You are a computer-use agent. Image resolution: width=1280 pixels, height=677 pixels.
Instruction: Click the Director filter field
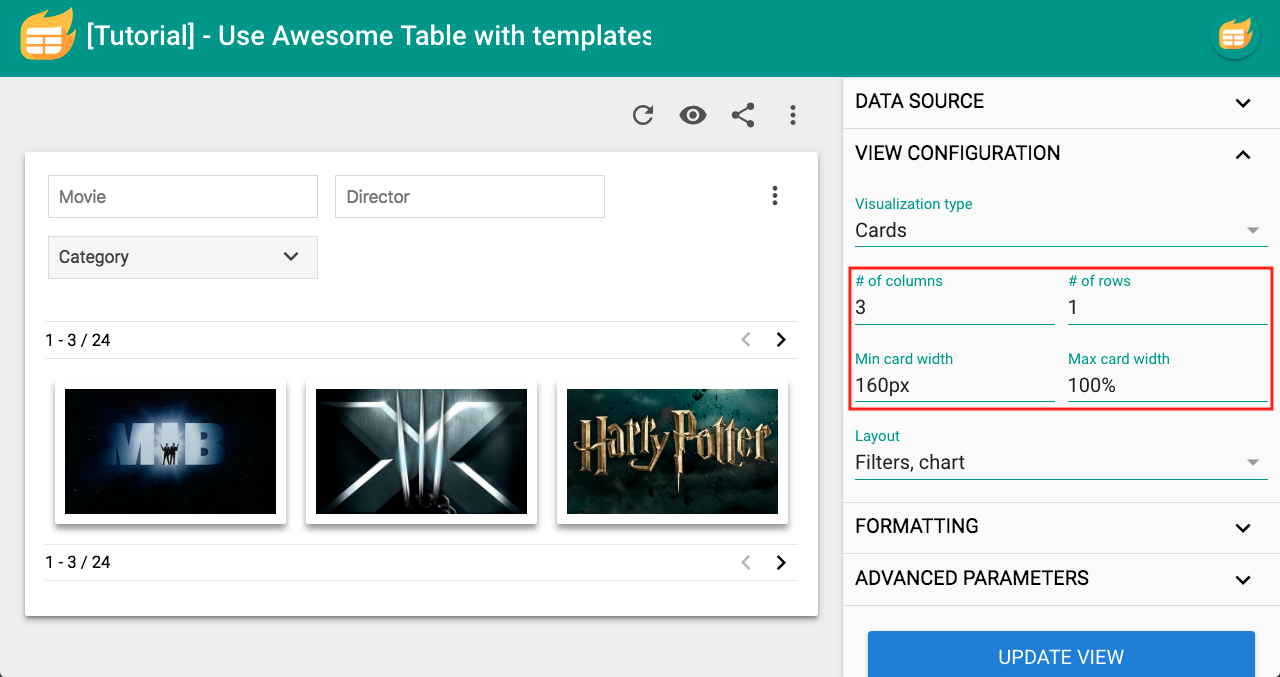click(470, 197)
